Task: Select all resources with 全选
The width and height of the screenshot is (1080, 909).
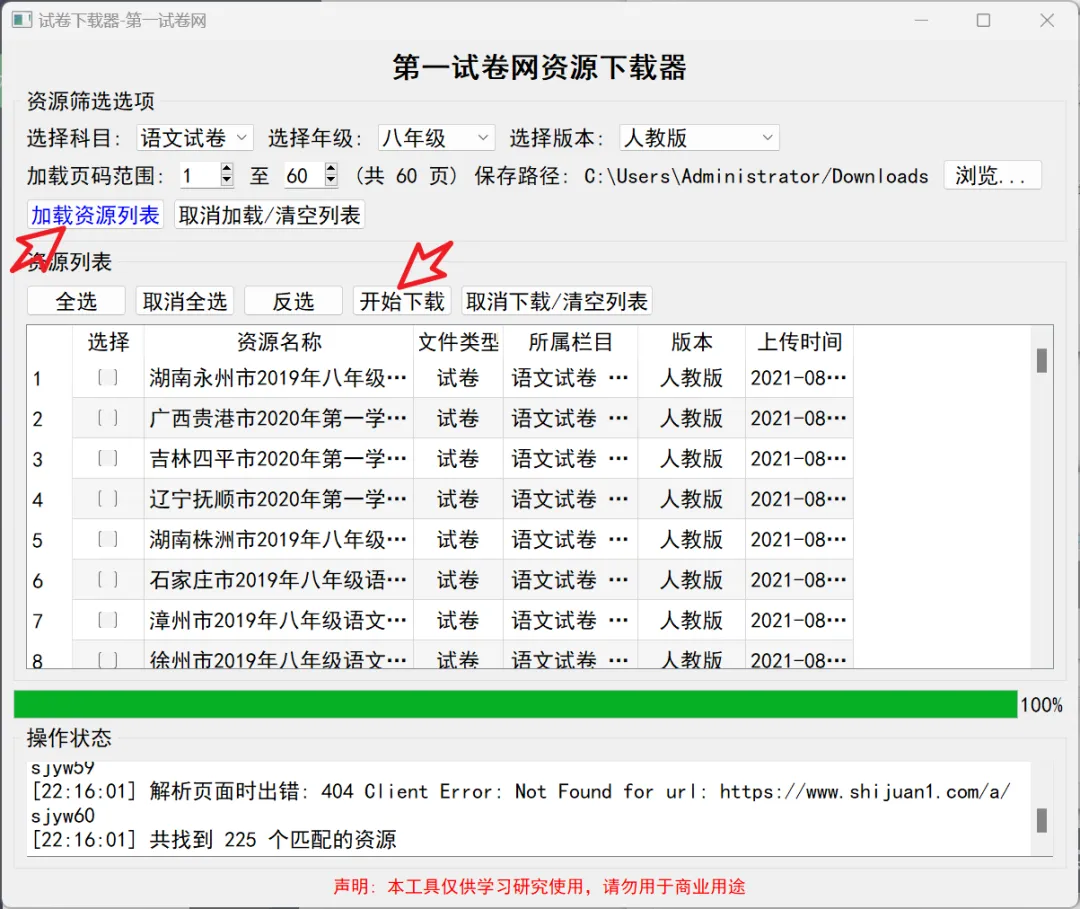Action: 75,301
